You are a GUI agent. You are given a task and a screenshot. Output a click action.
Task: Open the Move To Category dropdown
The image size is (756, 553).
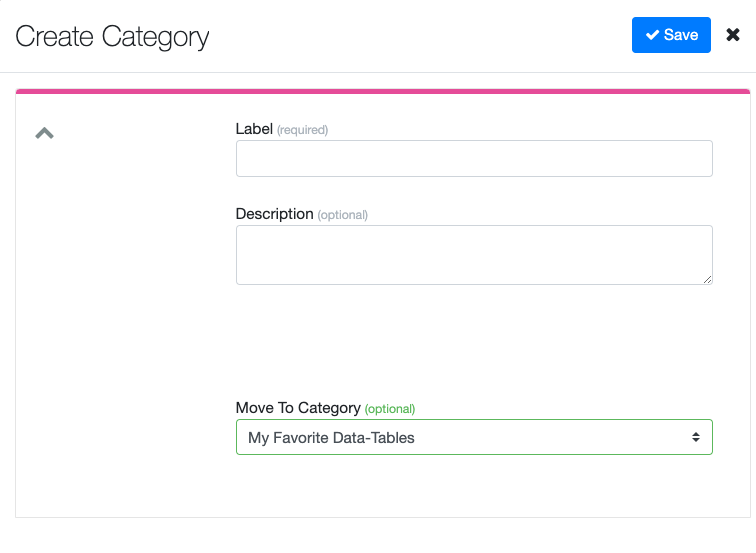click(474, 437)
